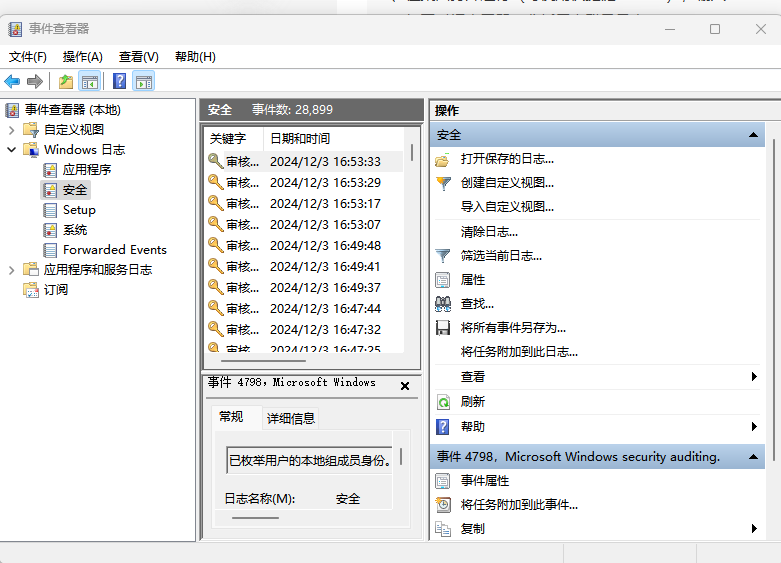Click the green refresh icon for 刷新
Viewport: 781px width, 563px height.
coord(443,402)
